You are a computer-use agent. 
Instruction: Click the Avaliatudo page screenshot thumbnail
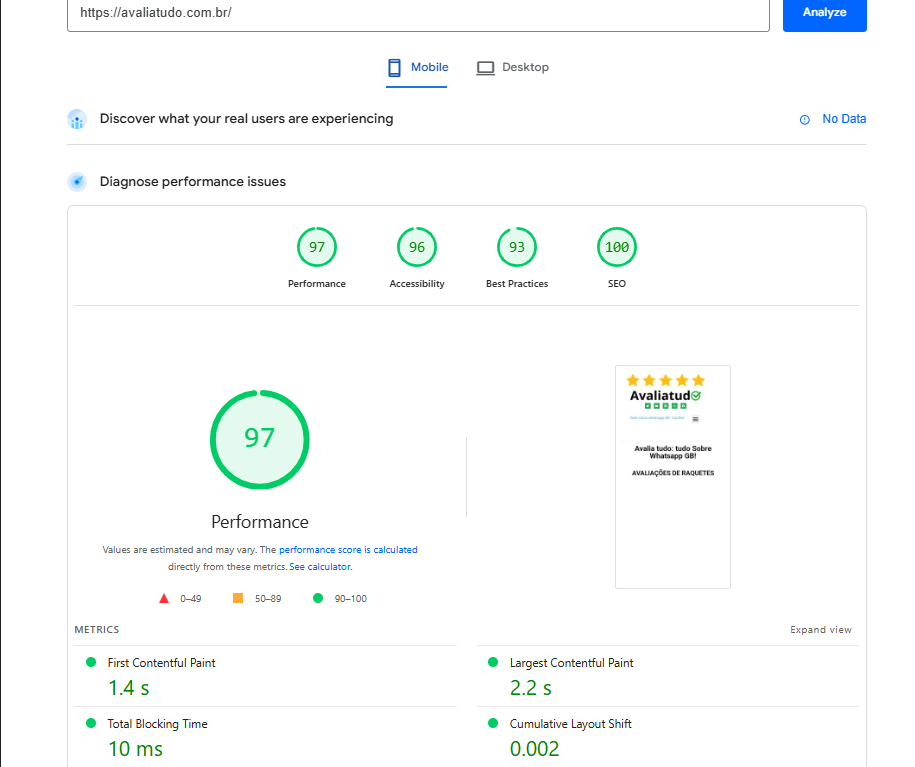672,476
